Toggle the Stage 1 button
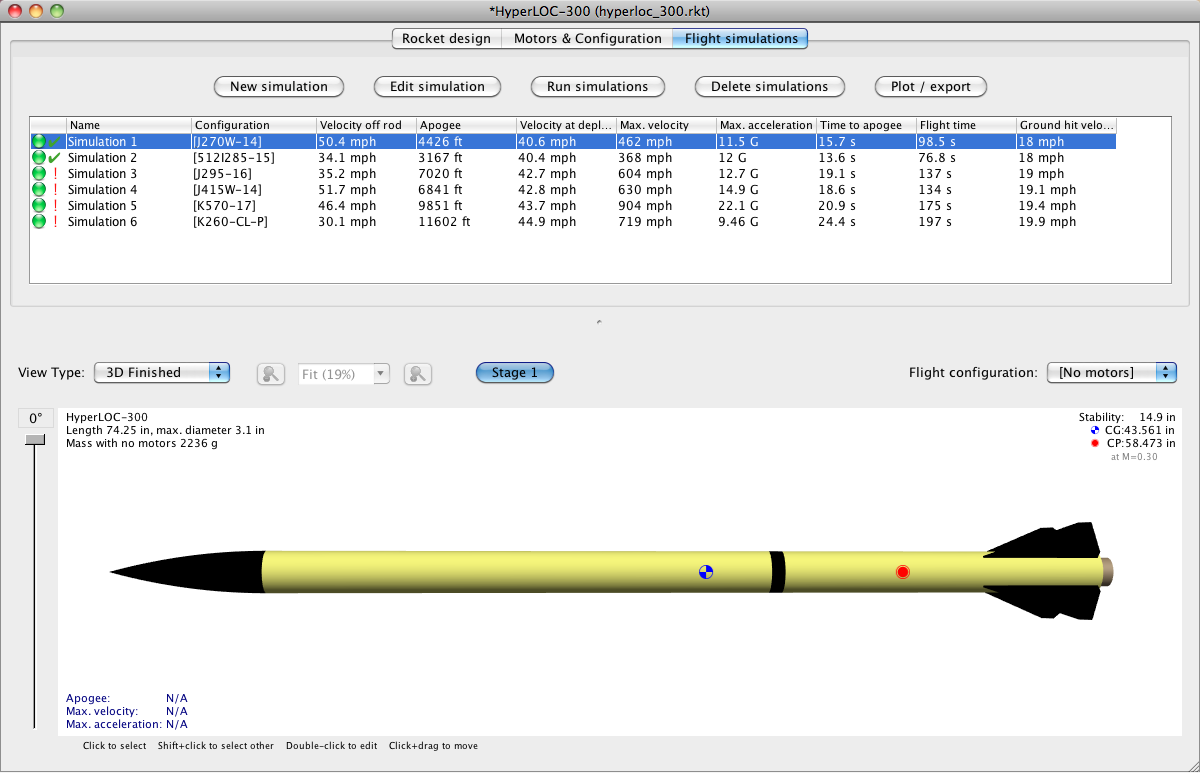Image resolution: width=1200 pixels, height=773 pixels. [x=514, y=373]
